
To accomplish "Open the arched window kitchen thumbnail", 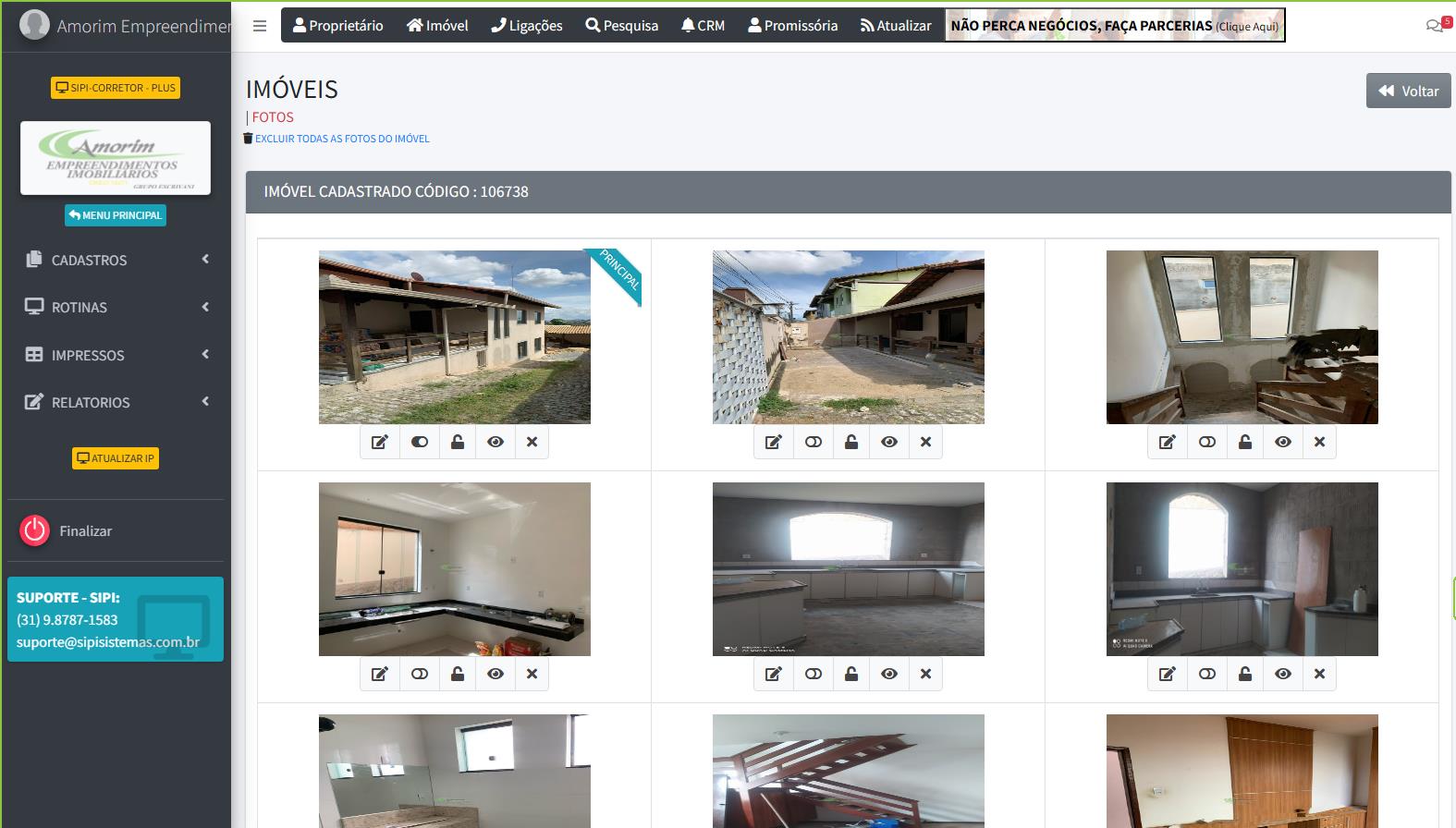I will coord(1242,569).
